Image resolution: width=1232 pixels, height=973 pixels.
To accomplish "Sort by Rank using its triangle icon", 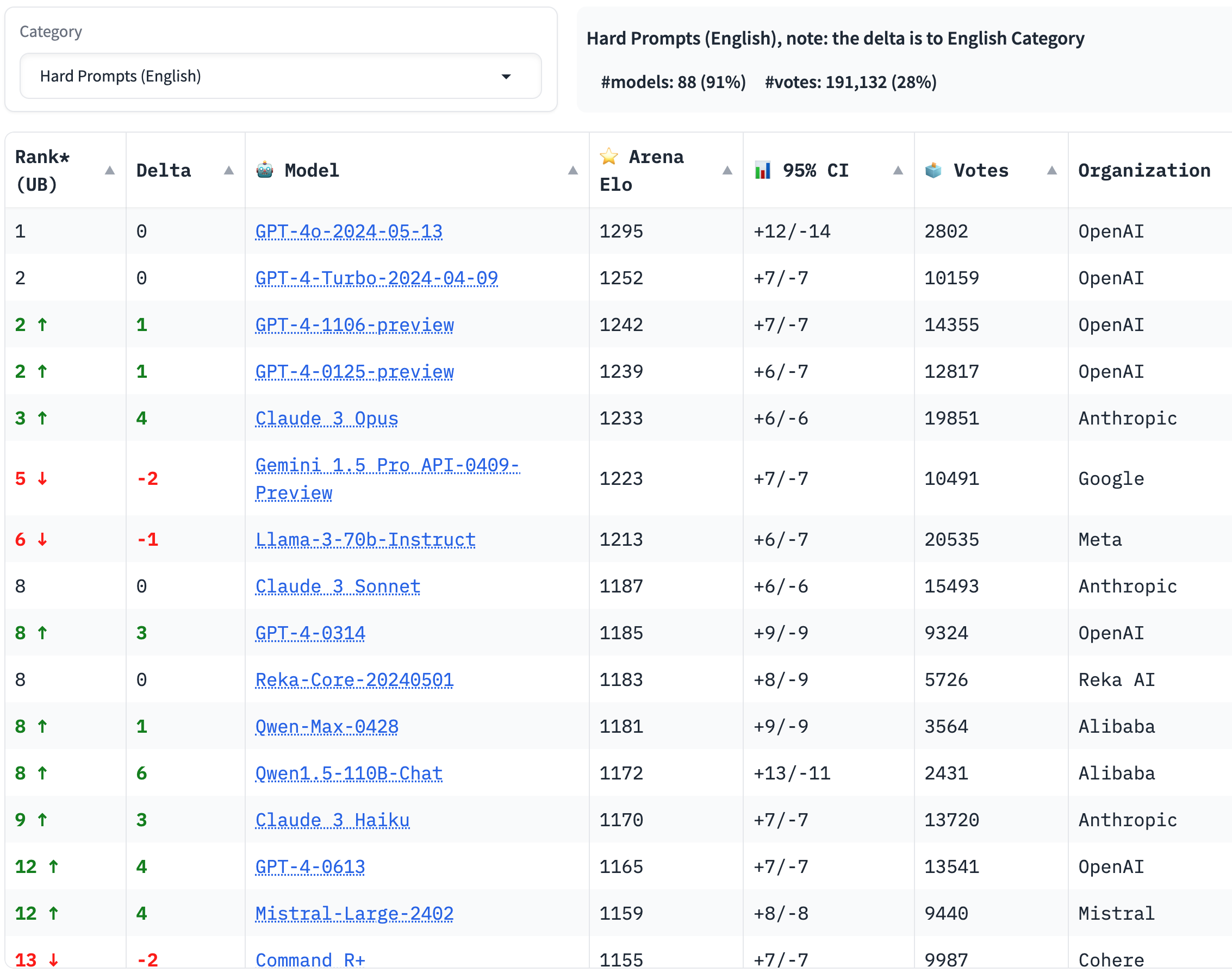I will [110, 170].
